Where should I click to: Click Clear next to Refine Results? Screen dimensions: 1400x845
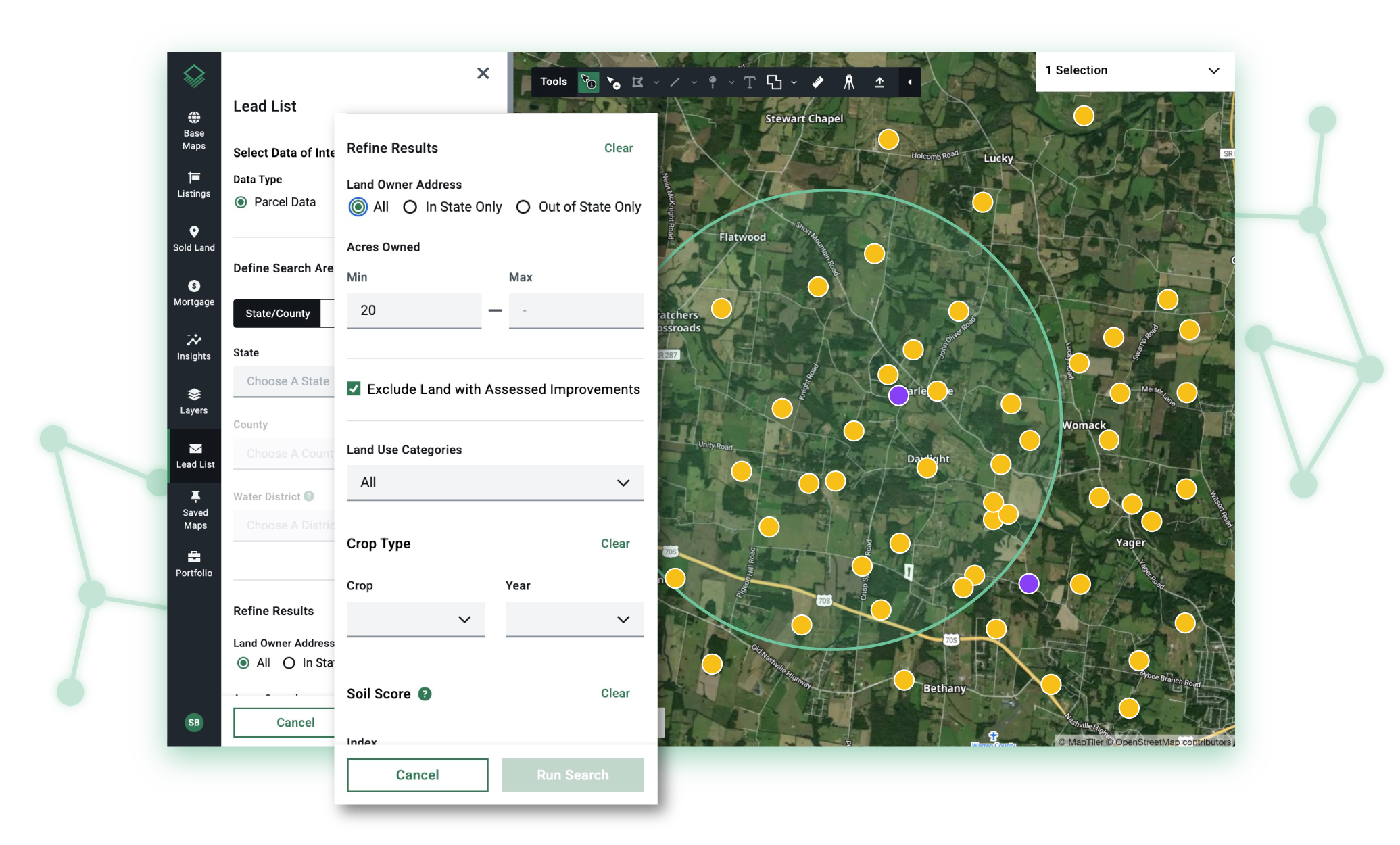[x=618, y=148]
